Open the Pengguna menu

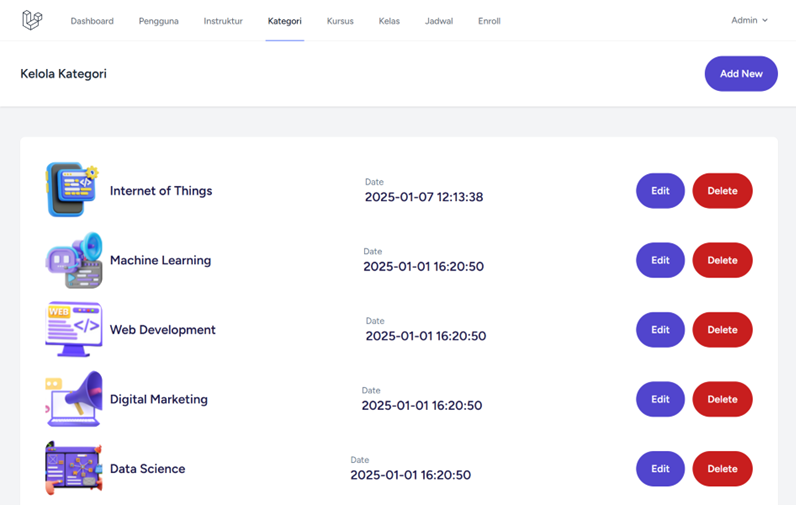click(158, 21)
